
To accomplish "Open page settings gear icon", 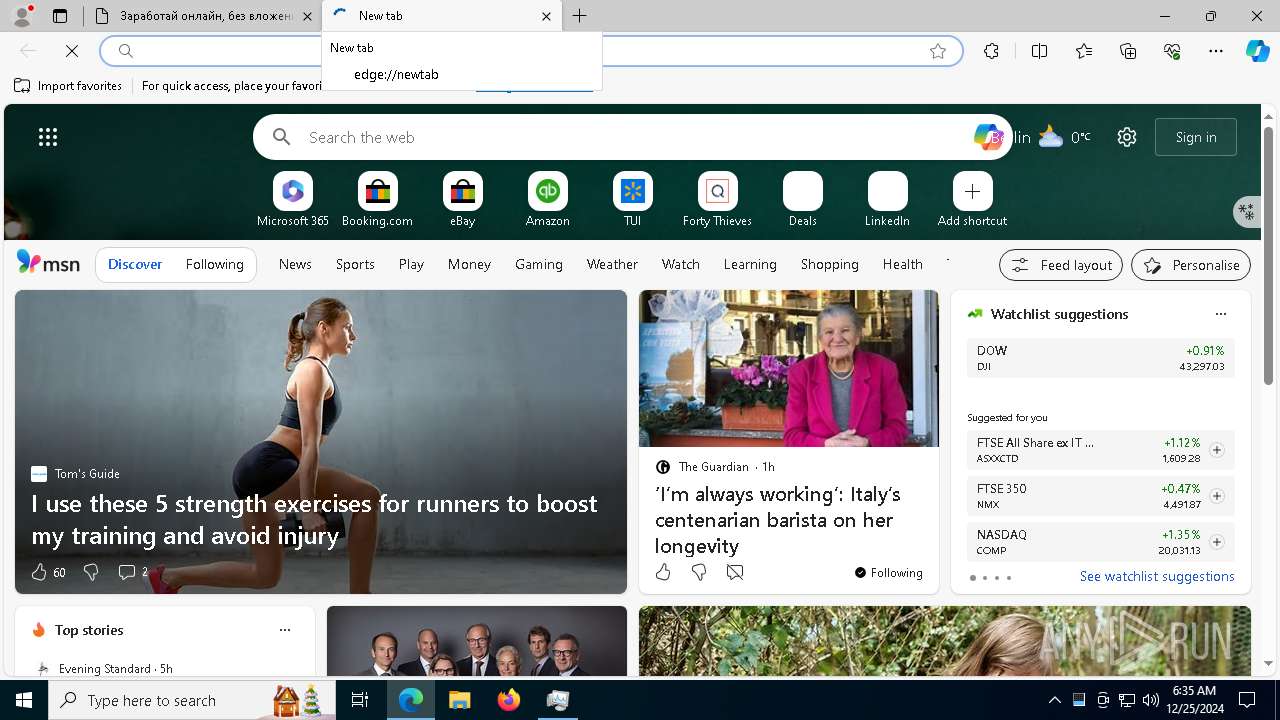I will click(1127, 137).
